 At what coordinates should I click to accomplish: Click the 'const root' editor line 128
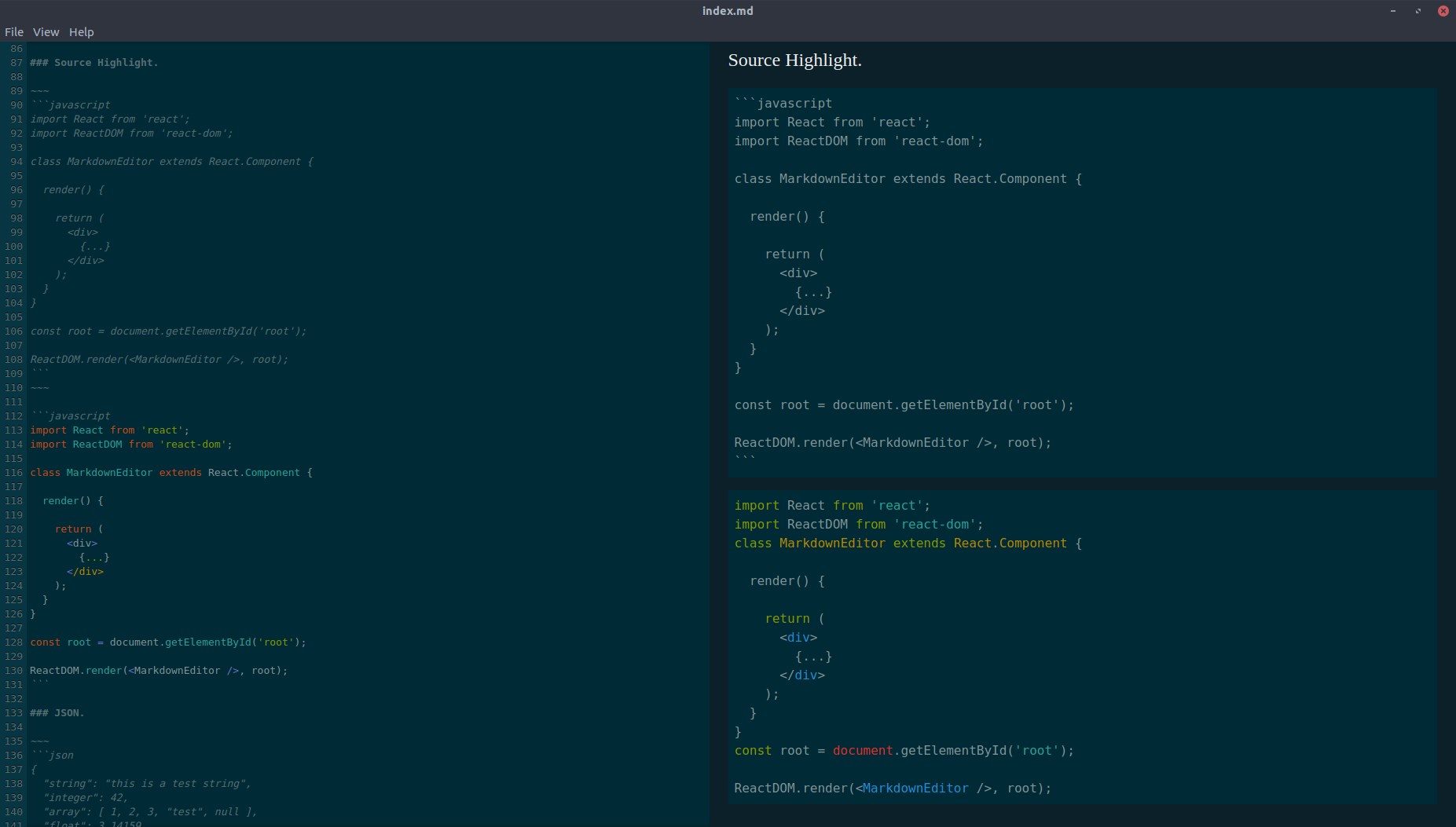pos(168,642)
